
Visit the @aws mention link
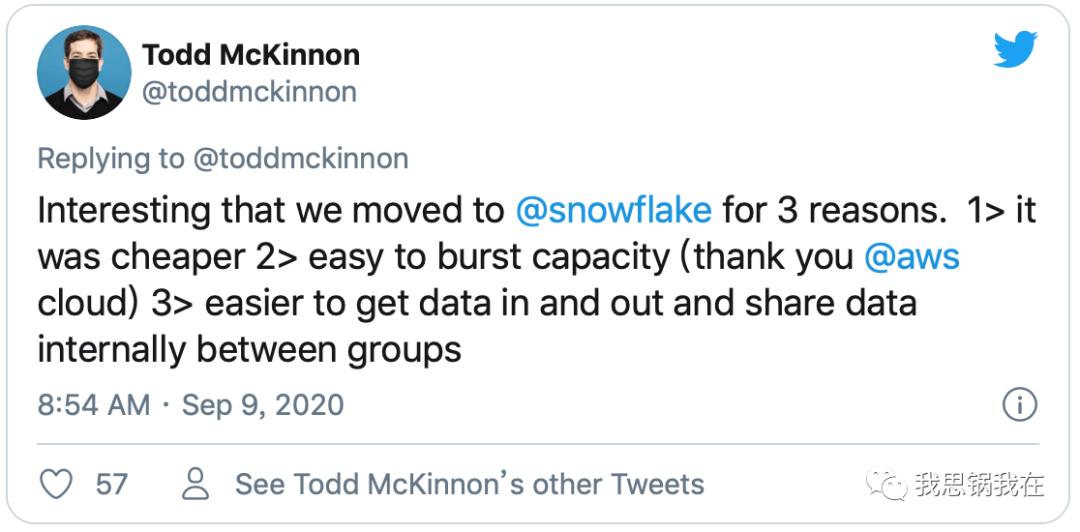pyautogui.click(x=912, y=257)
